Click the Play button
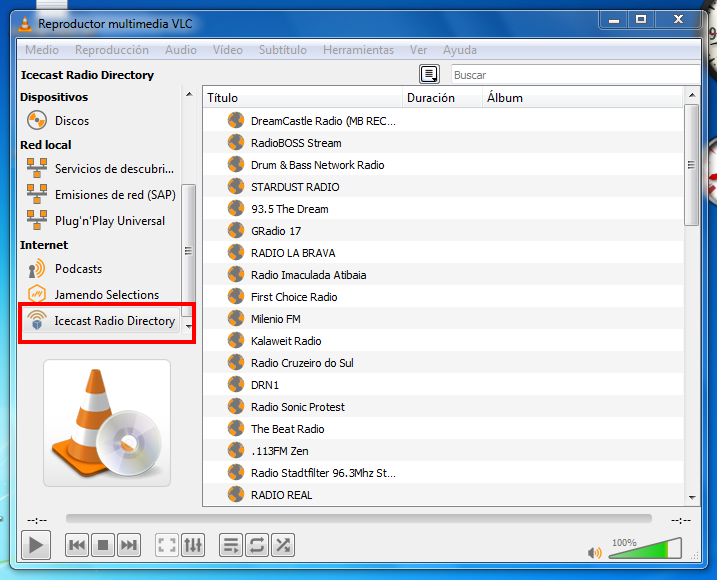The height and width of the screenshot is (580, 717). click(36, 545)
